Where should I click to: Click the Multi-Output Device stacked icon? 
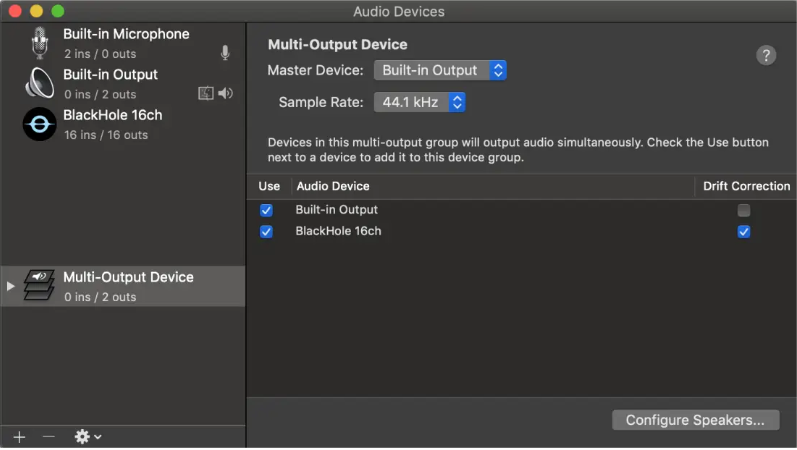pos(40,286)
